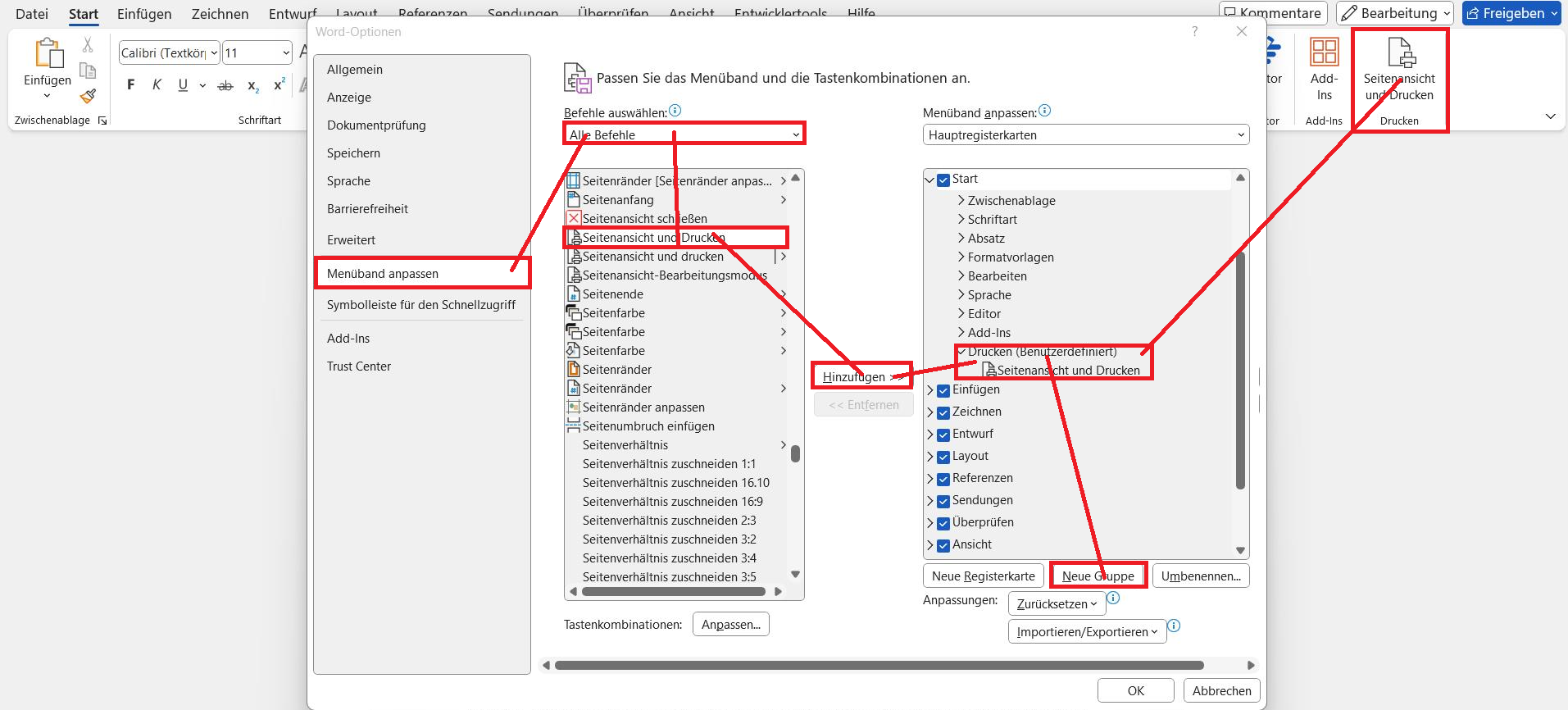The height and width of the screenshot is (710, 1568).
Task: Click the Neue Gruppe button
Action: [x=1098, y=576]
